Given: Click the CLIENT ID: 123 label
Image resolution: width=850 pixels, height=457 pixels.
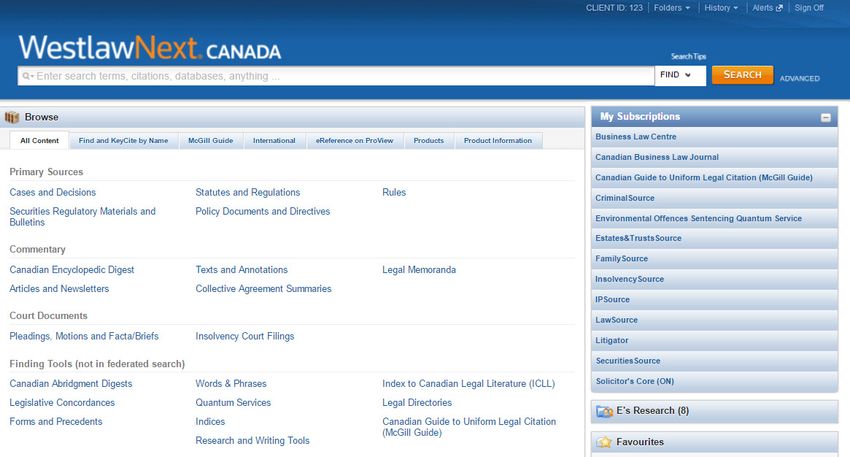Looking at the screenshot, I should (614, 8).
